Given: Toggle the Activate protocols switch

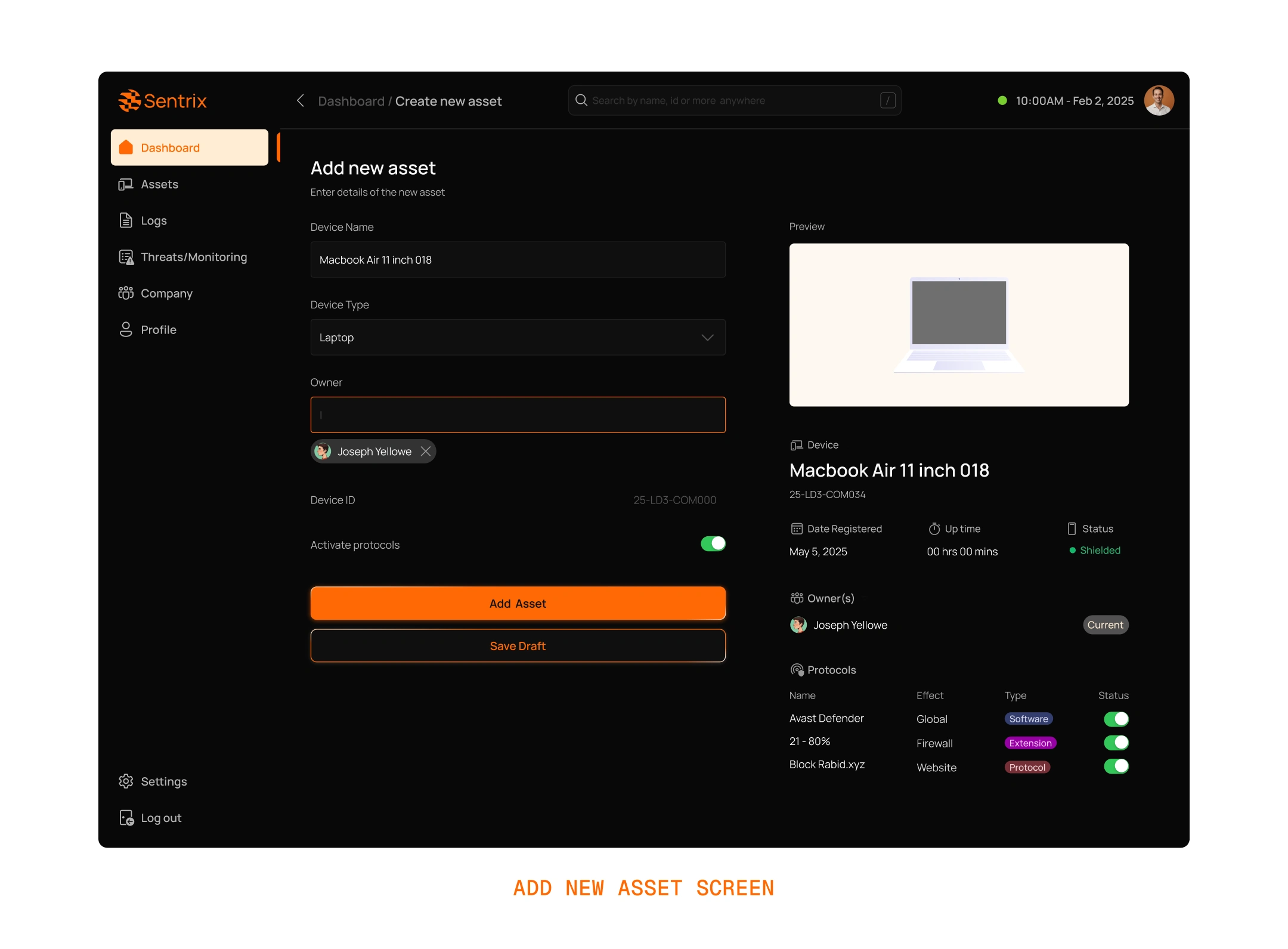Looking at the screenshot, I should [x=713, y=544].
